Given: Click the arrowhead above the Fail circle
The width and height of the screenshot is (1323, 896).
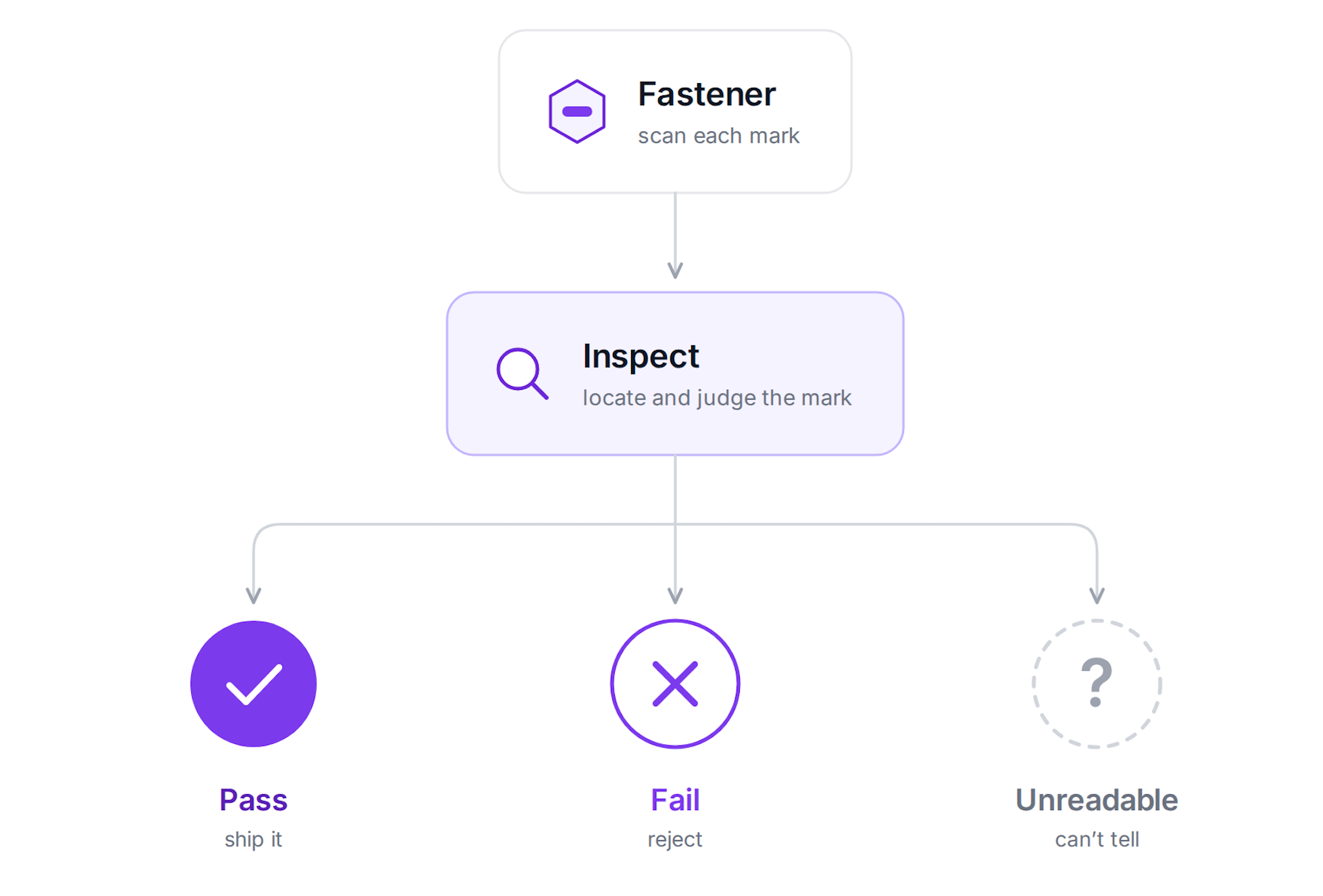Looking at the screenshot, I should 675,595.
